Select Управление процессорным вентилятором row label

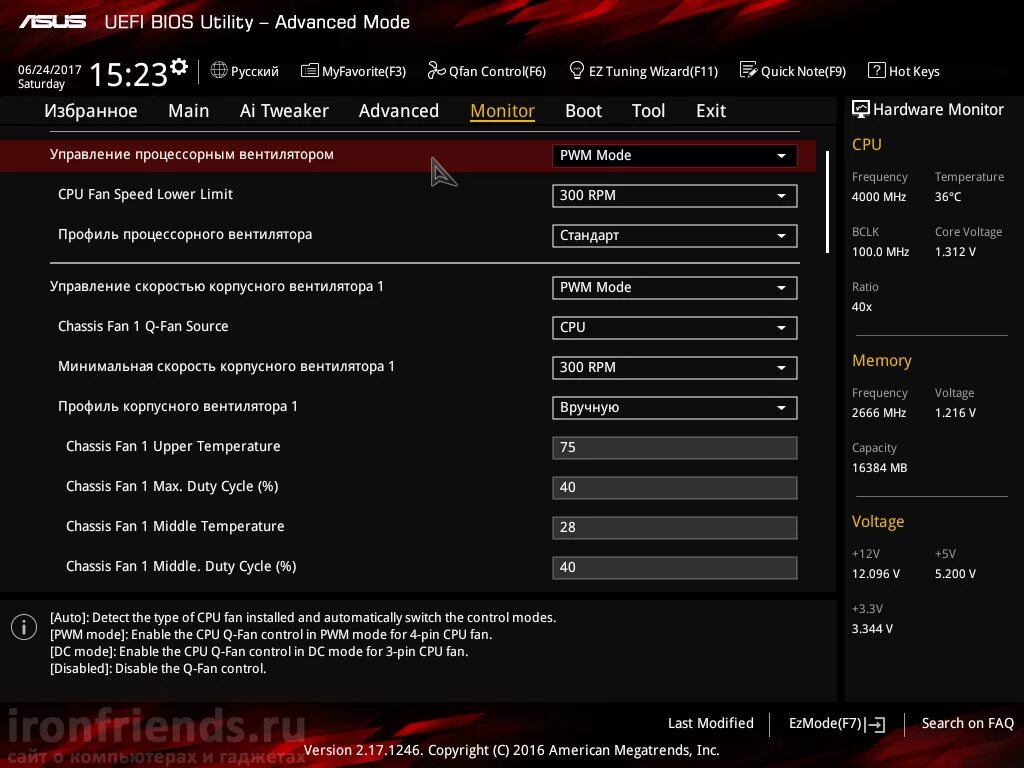(191, 155)
